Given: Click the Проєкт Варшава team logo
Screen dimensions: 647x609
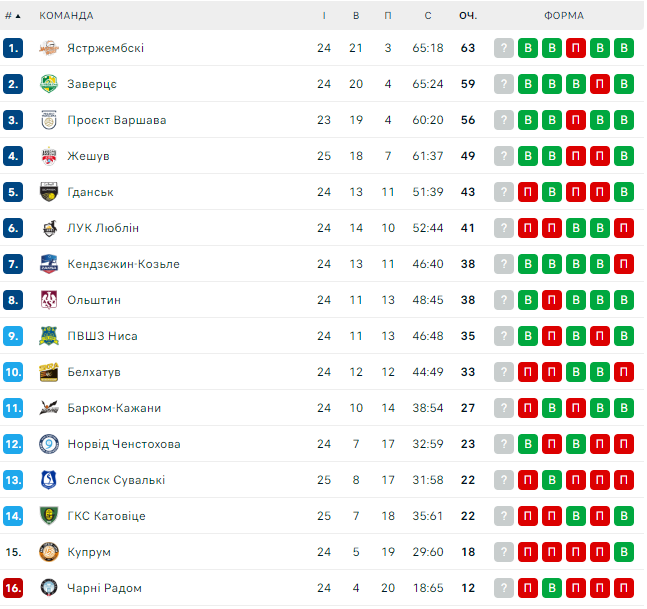Looking at the screenshot, I should pos(48,120).
